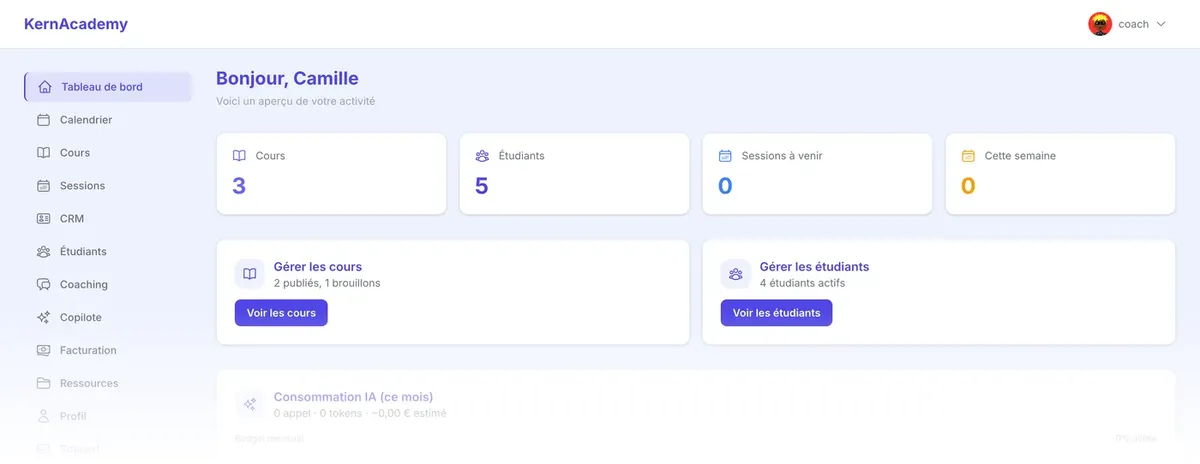Click the sparkle icon next to Consommation IA
Image resolution: width=1200 pixels, height=464 pixels.
pyautogui.click(x=249, y=404)
